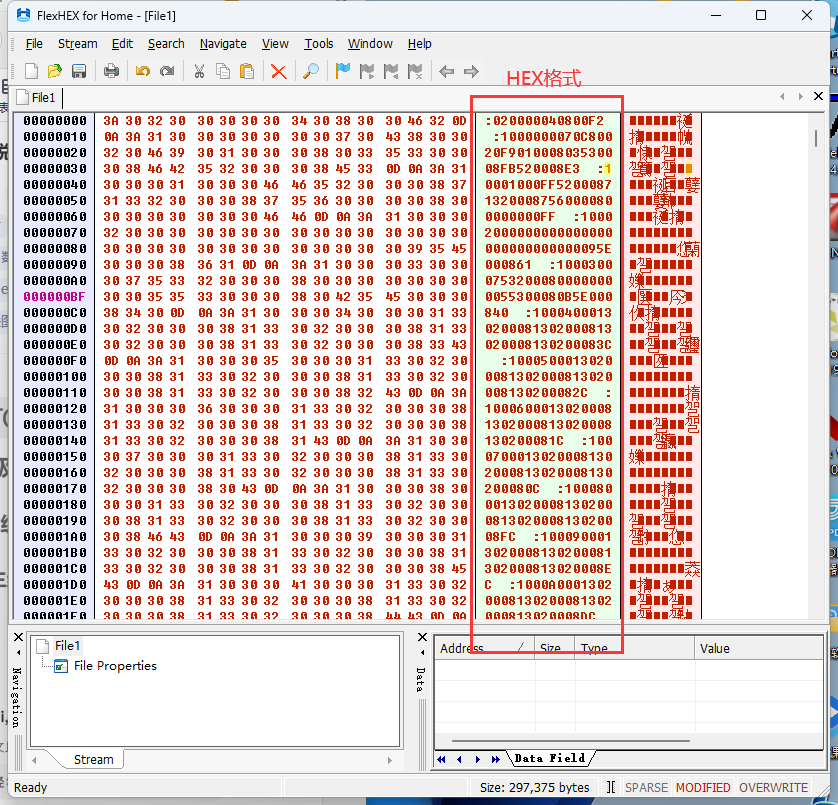
Task: Open the File menu
Action: point(34,44)
